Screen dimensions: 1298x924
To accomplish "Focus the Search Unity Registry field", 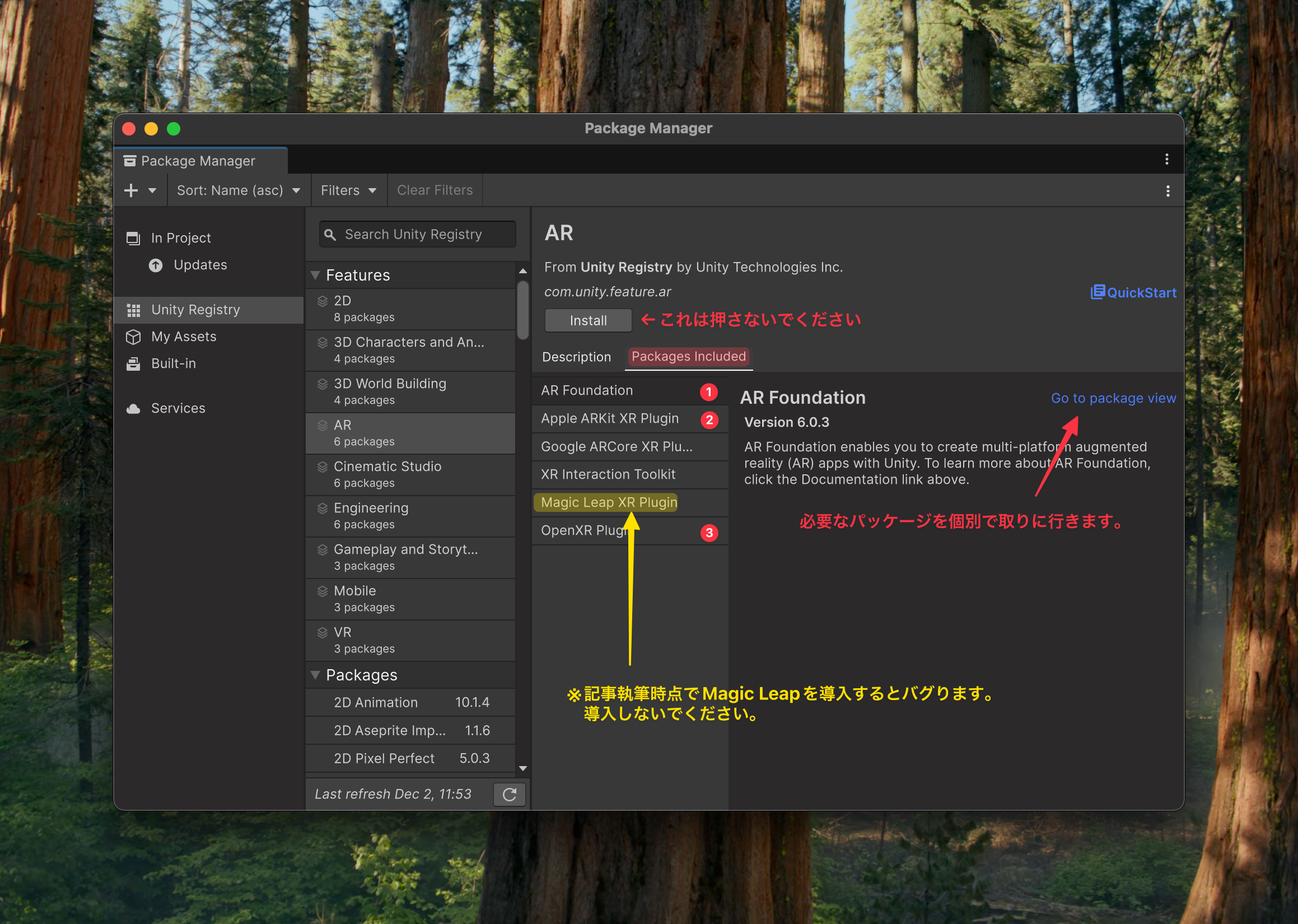I will click(x=418, y=235).
